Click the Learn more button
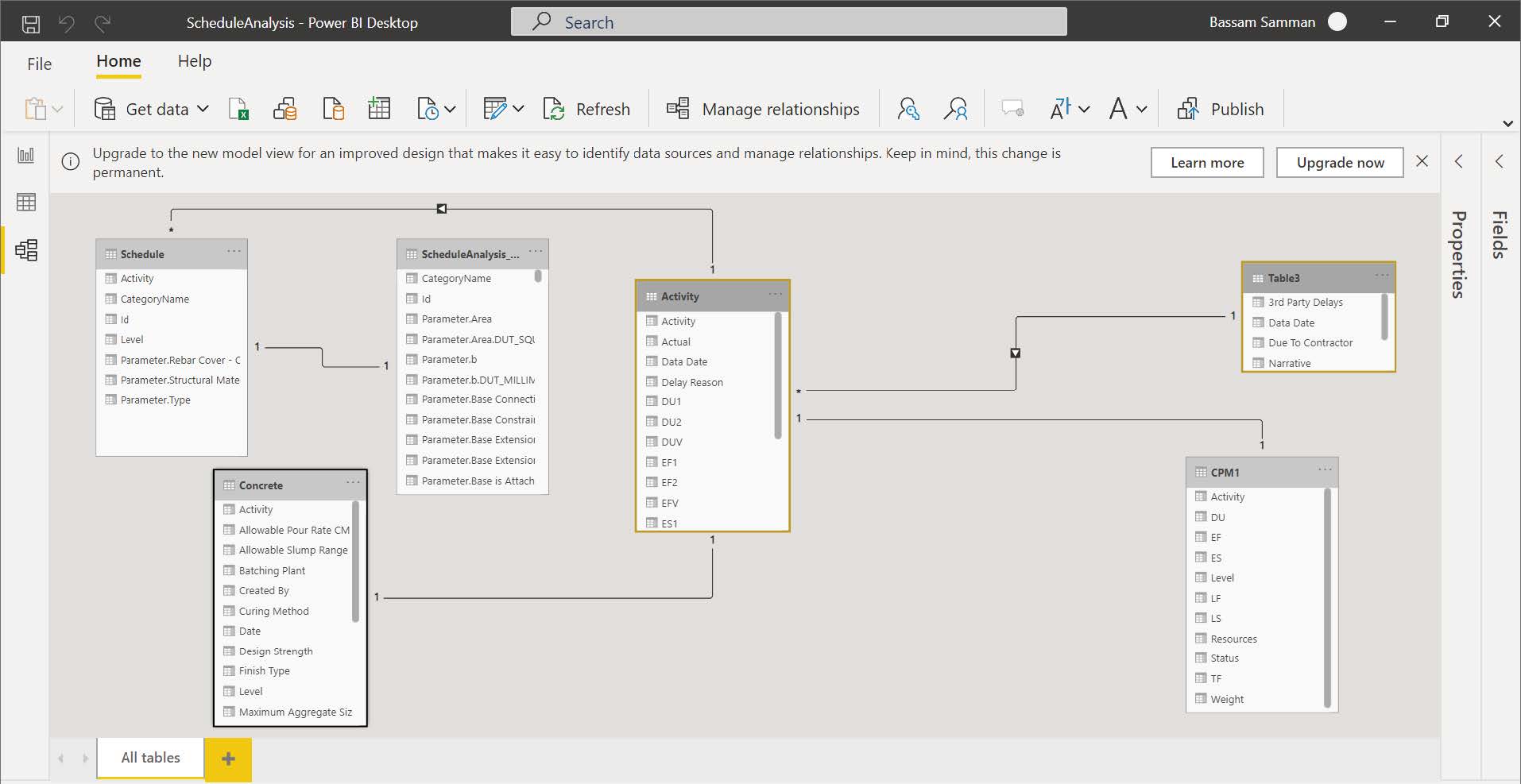Viewport: 1521px width, 784px height. [x=1206, y=162]
